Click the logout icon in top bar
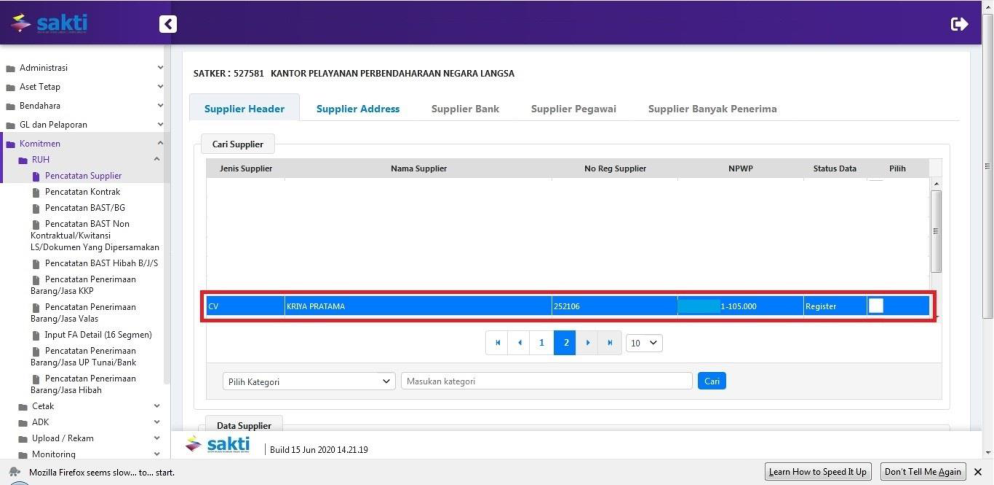 click(959, 24)
